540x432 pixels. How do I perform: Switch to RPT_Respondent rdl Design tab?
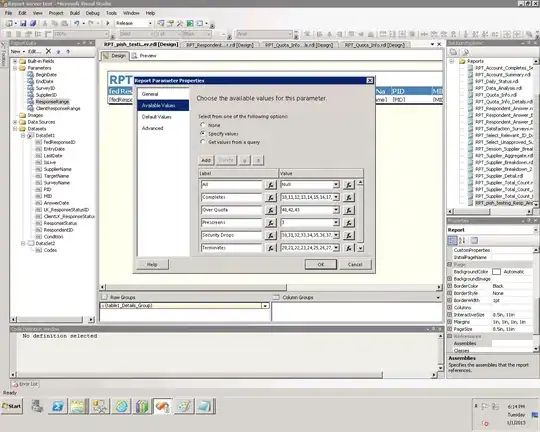[x=220, y=45]
